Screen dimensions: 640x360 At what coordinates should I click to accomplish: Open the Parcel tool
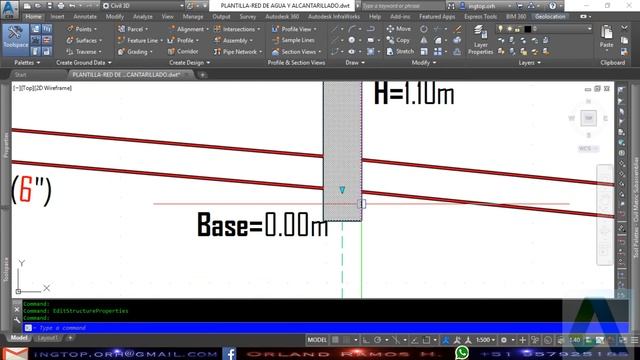coord(133,29)
